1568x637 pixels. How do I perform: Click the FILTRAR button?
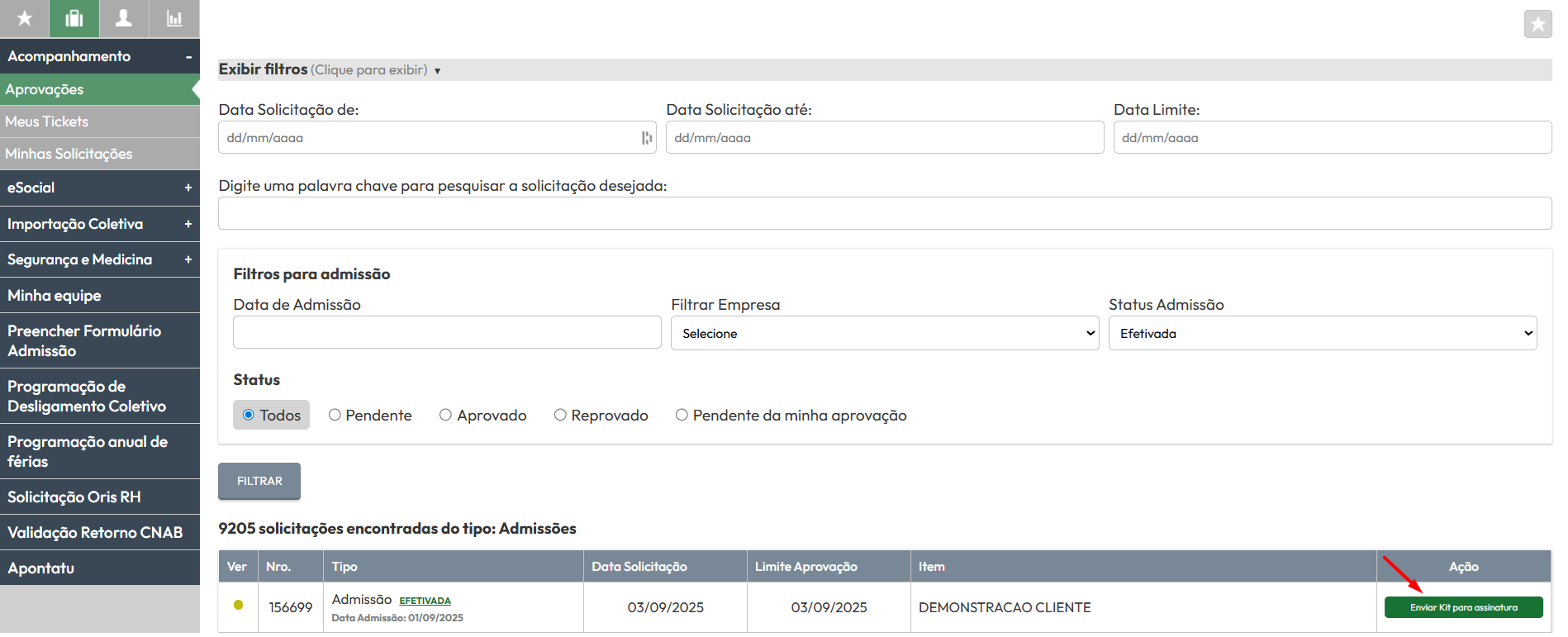pyautogui.click(x=259, y=481)
